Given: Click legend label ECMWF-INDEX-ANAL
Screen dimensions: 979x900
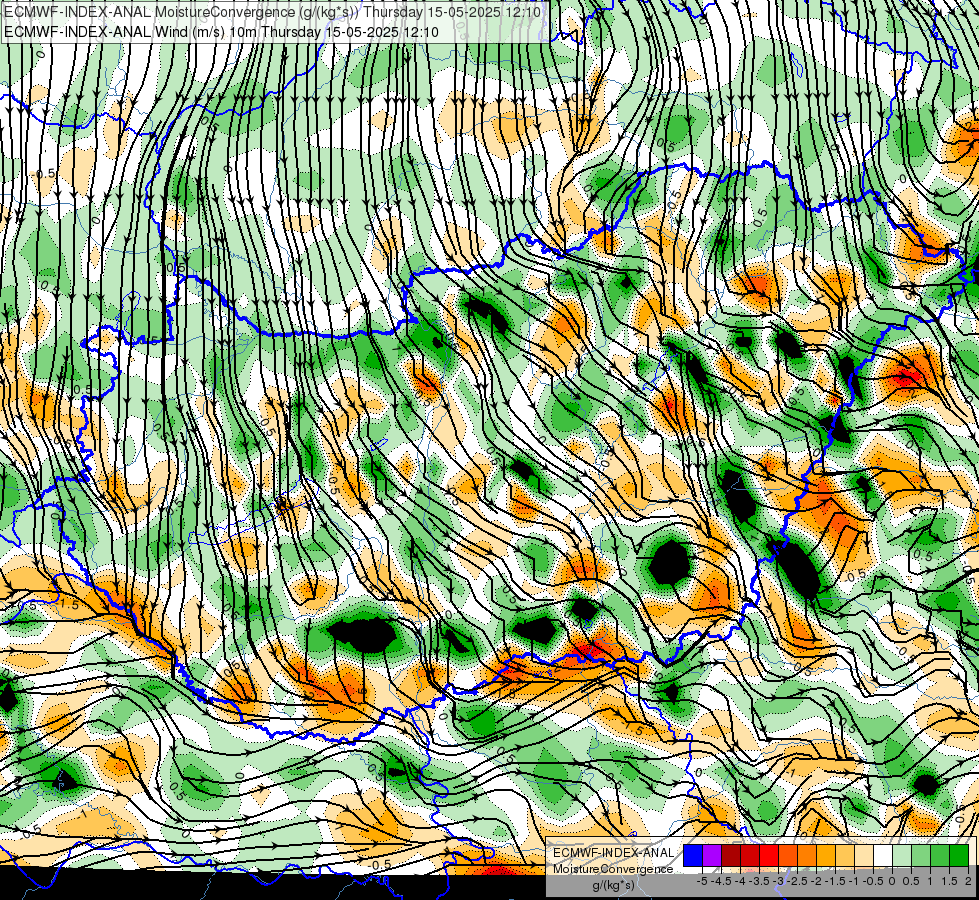Looking at the screenshot, I should (613, 853).
